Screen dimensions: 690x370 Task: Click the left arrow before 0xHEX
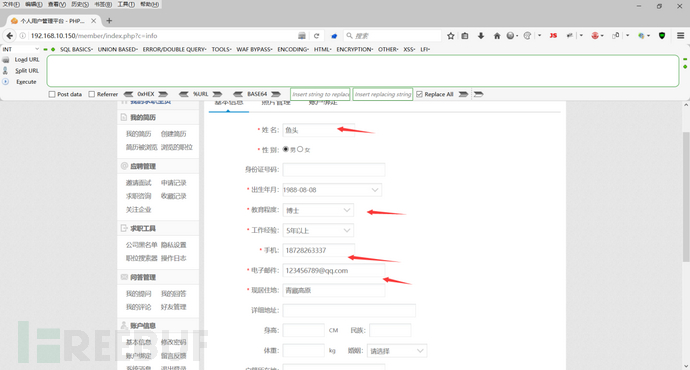pos(128,94)
